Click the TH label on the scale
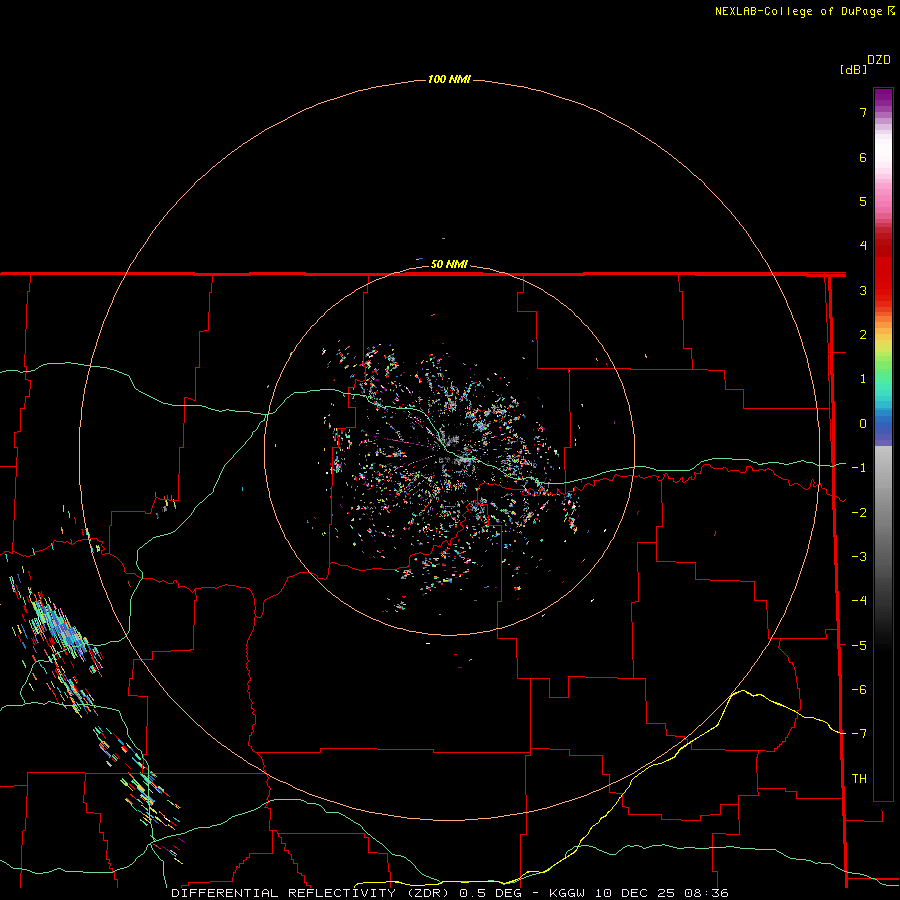 (x=859, y=779)
